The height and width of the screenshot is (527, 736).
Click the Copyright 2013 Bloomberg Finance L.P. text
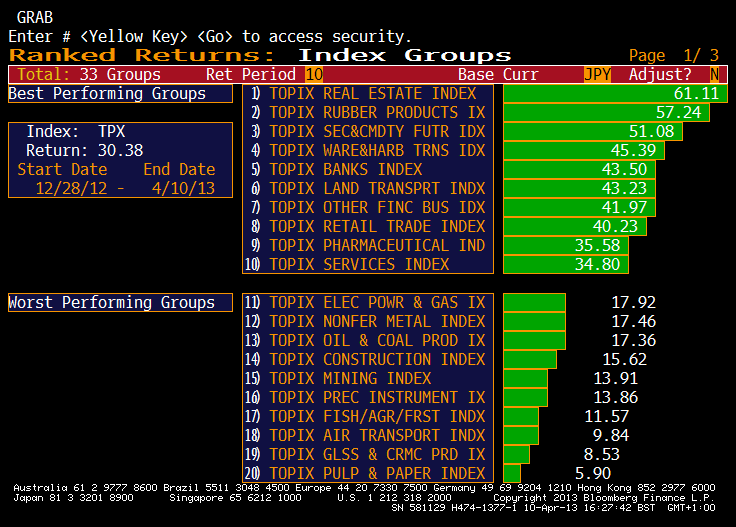pyautogui.click(x=604, y=498)
